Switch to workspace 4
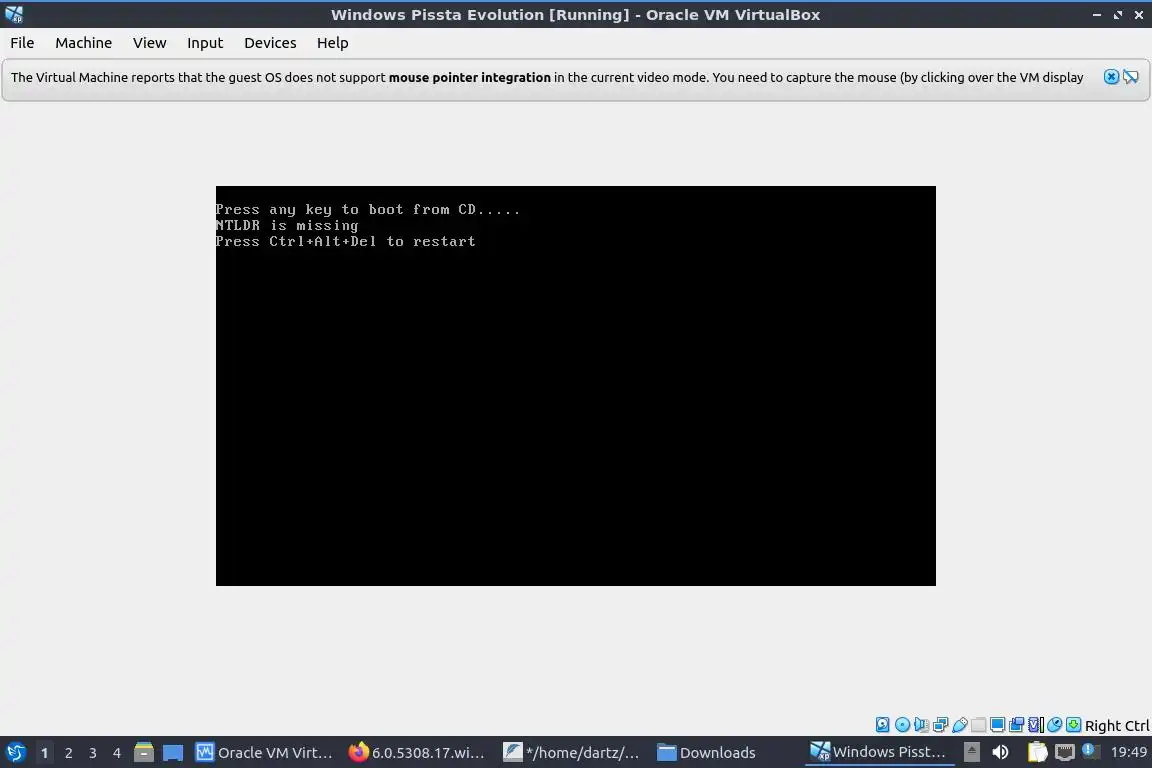This screenshot has width=1152, height=768. click(117, 753)
